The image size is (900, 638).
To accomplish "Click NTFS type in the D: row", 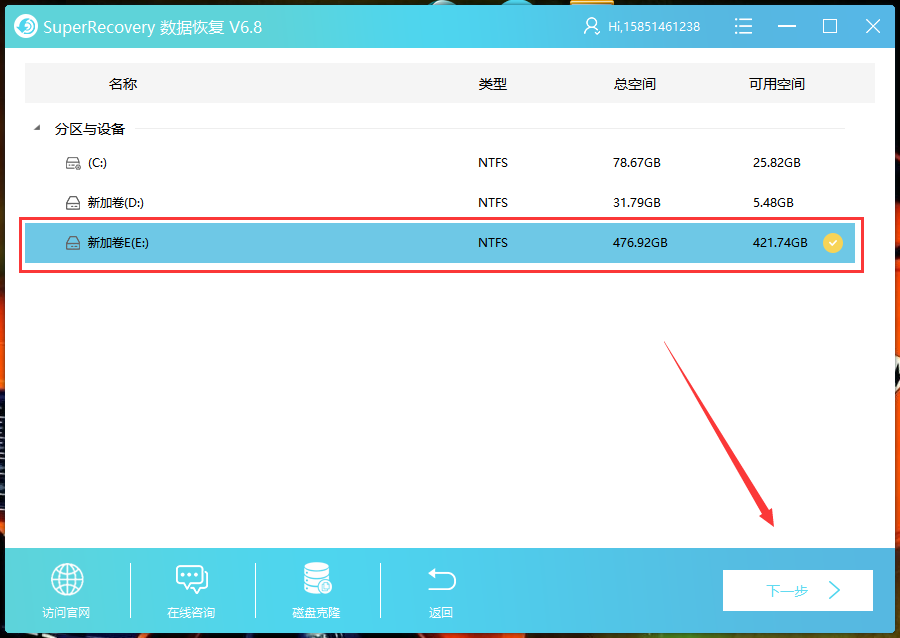I will (493, 203).
